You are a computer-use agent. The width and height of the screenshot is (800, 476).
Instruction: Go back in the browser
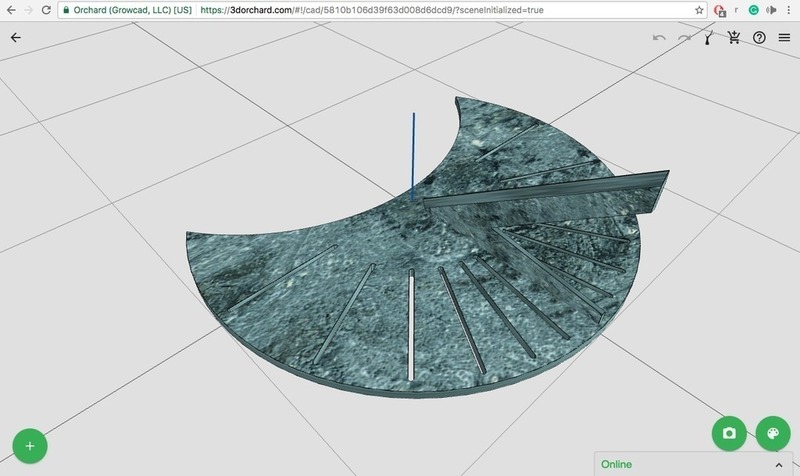coord(11,10)
